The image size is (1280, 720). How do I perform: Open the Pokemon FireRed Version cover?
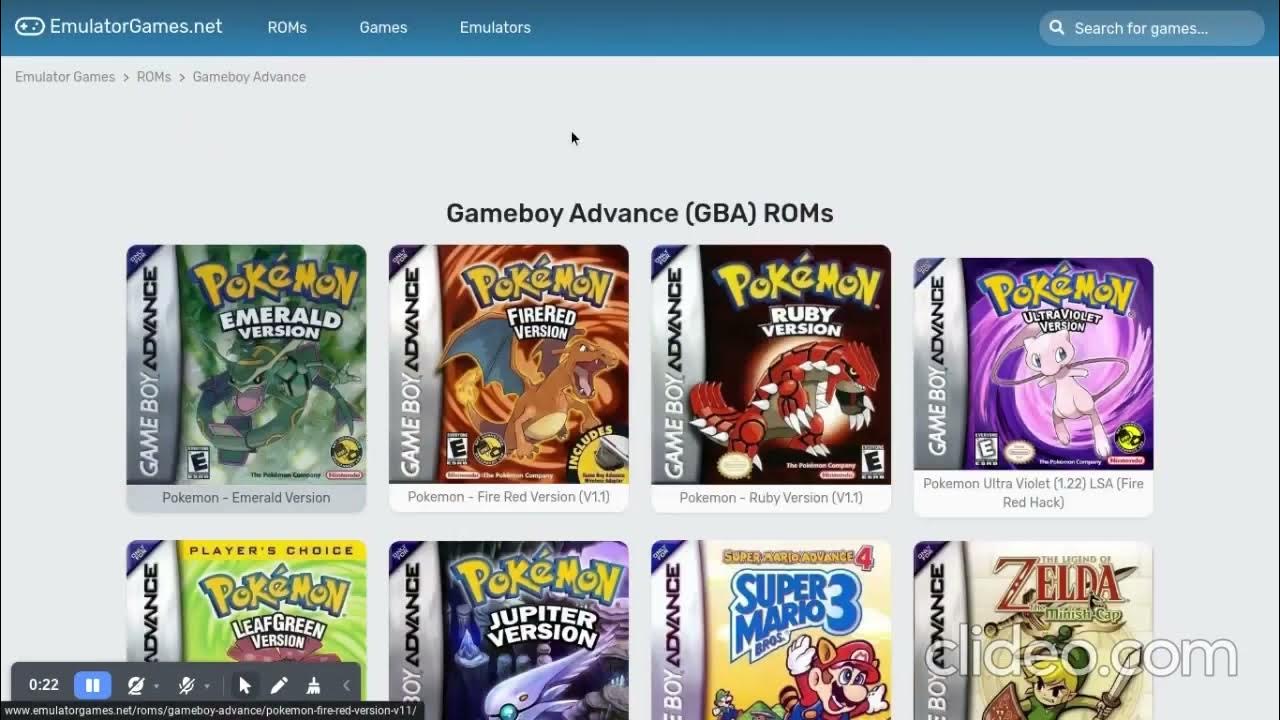click(508, 364)
